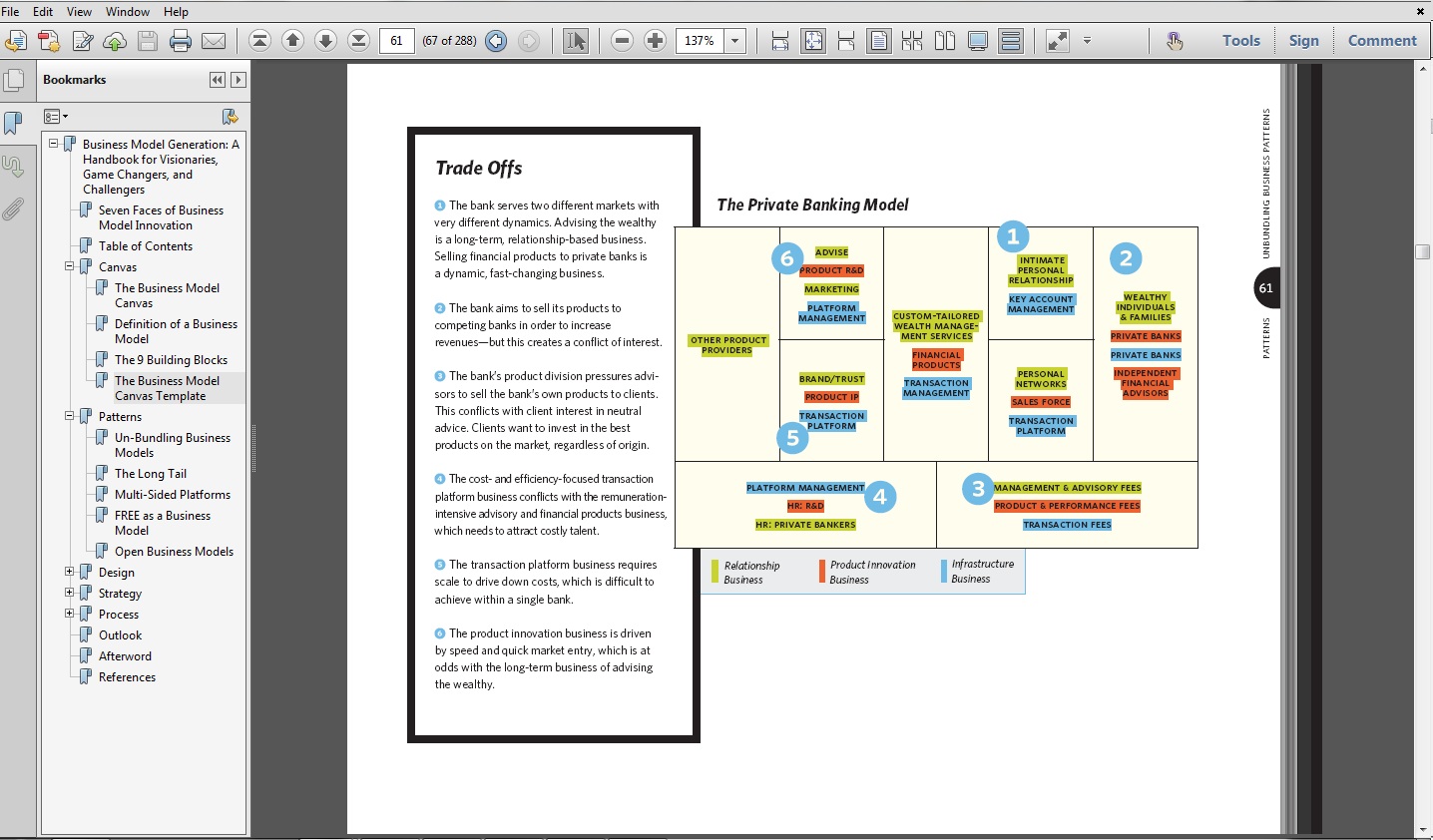
Task: Click the Previous page up arrow
Action: 292,41
